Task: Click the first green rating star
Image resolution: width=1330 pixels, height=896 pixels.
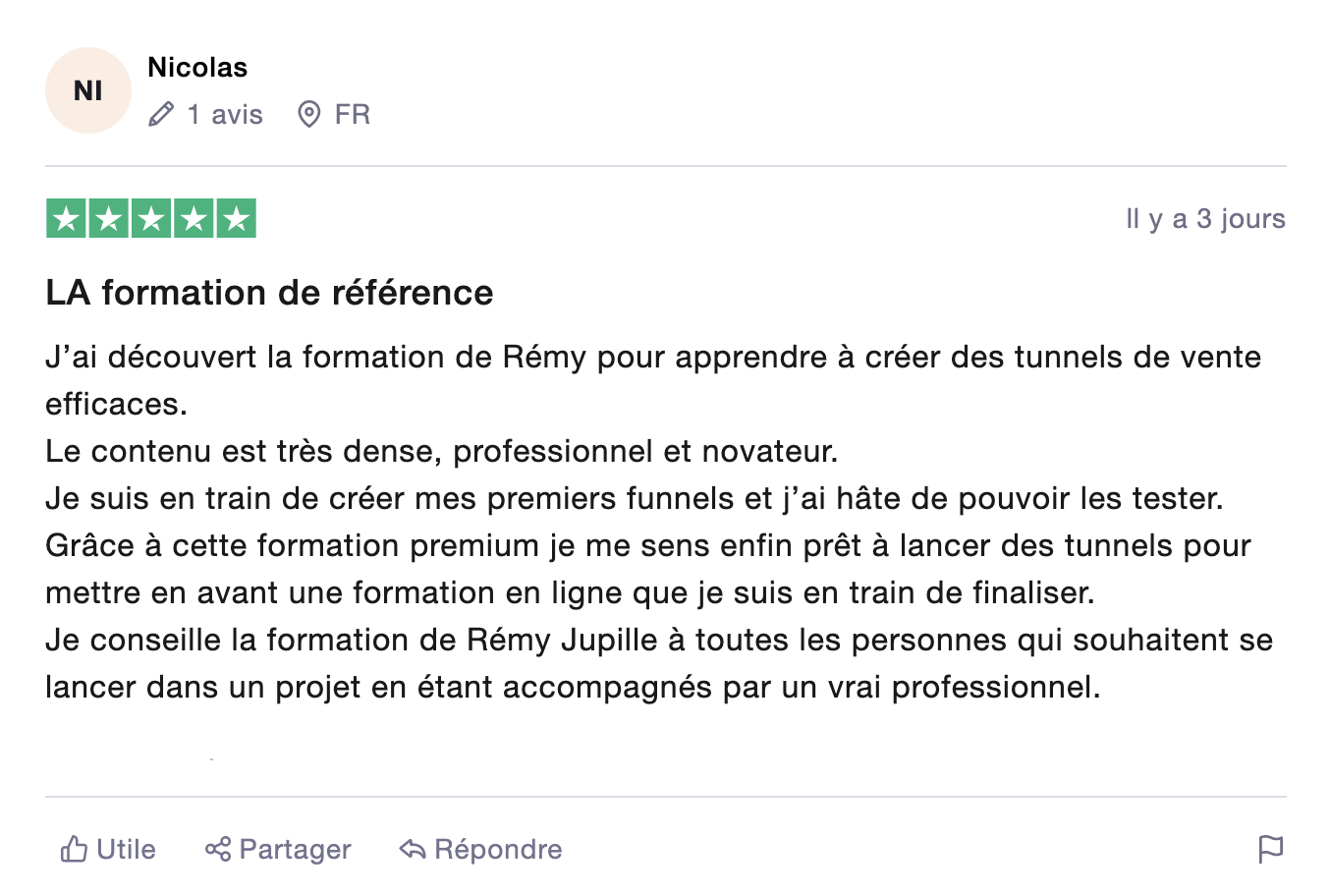Action: click(67, 219)
